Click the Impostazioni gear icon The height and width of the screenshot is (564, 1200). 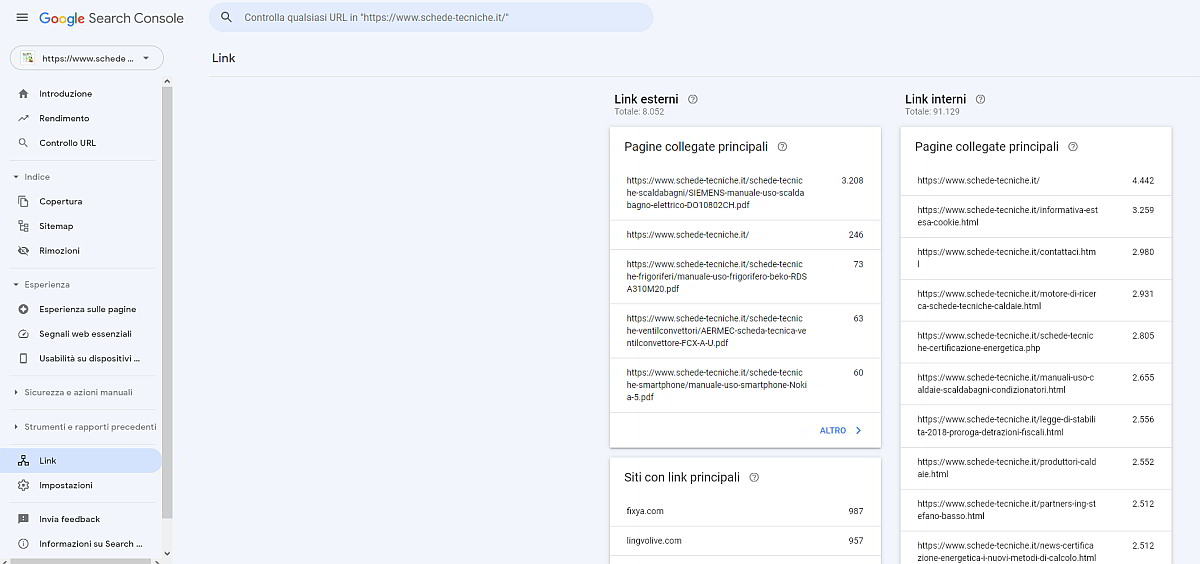click(23, 485)
